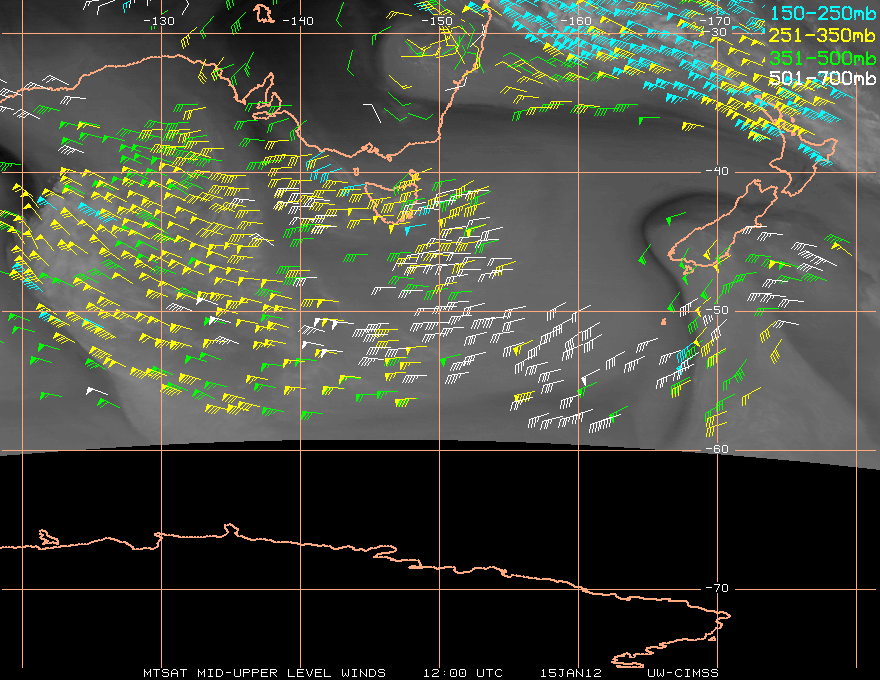Image resolution: width=880 pixels, height=680 pixels.
Task: Click the 501-700mb white legend label
Action: pos(822,78)
